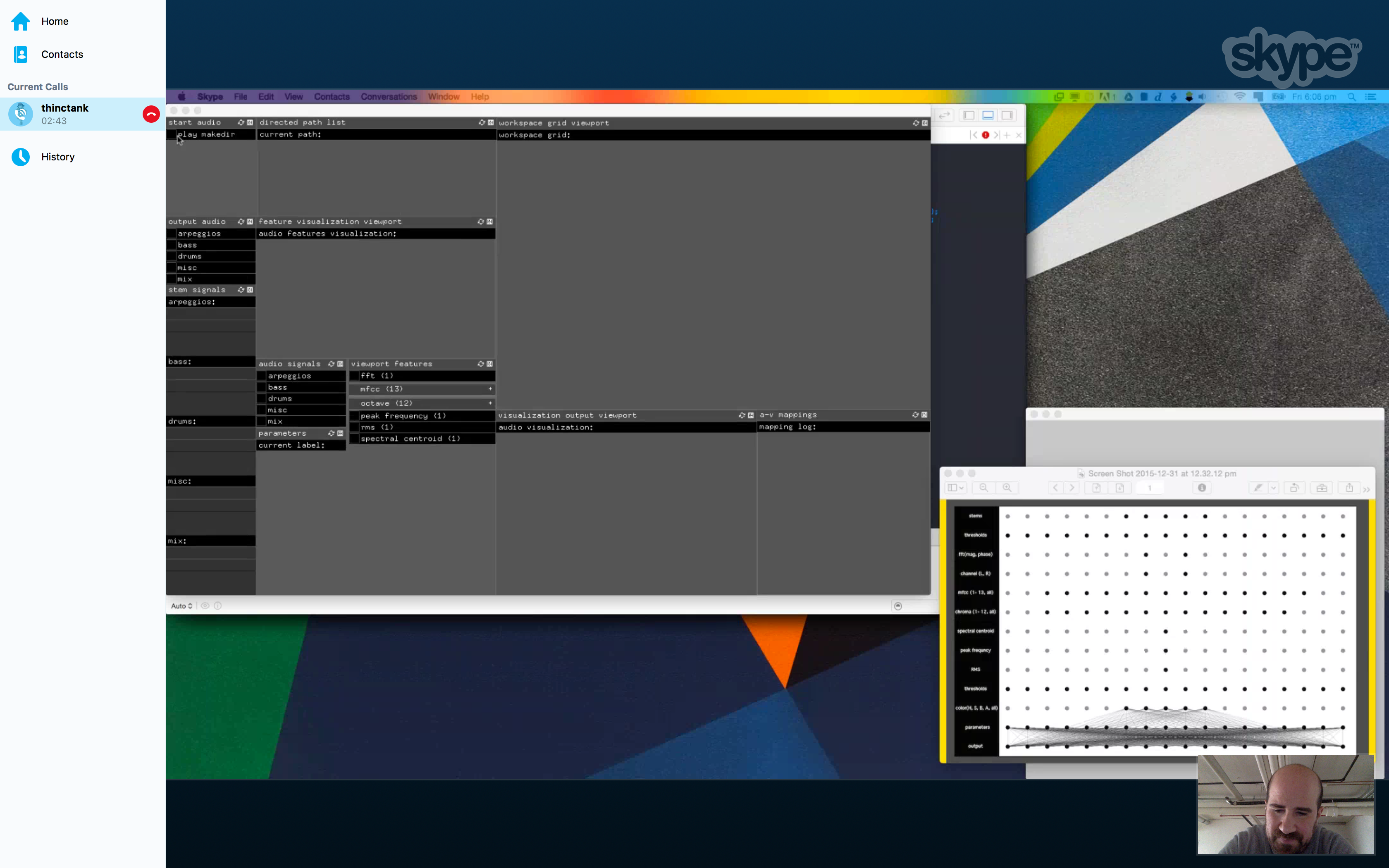
Task: Click refresh icon in output audio panel
Action: coord(241,222)
